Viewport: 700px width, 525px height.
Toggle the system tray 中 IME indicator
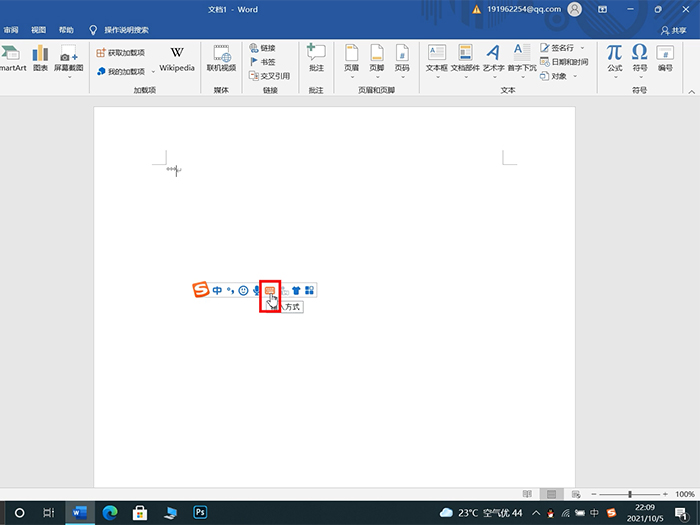point(594,513)
